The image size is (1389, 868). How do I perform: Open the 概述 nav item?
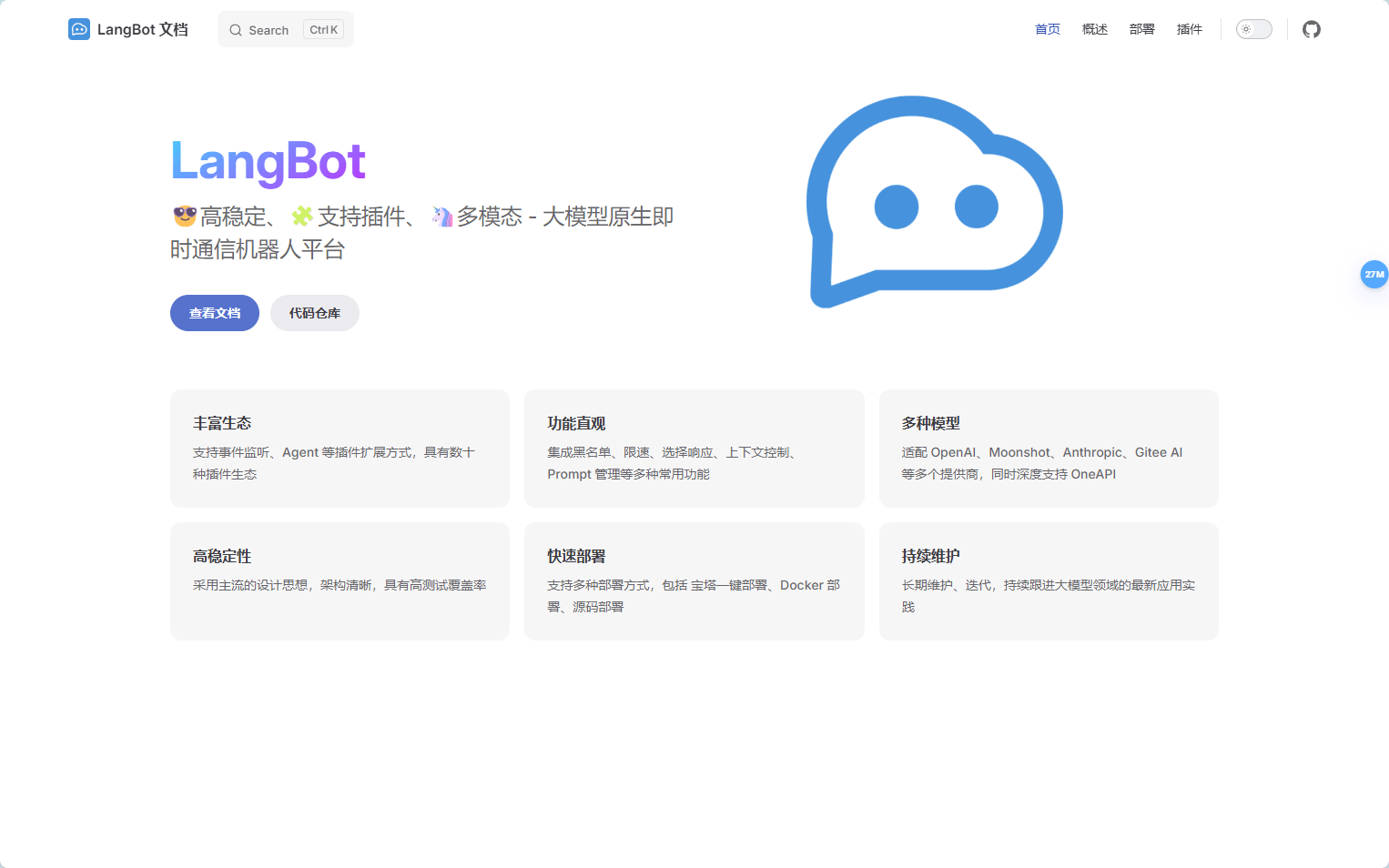point(1095,29)
